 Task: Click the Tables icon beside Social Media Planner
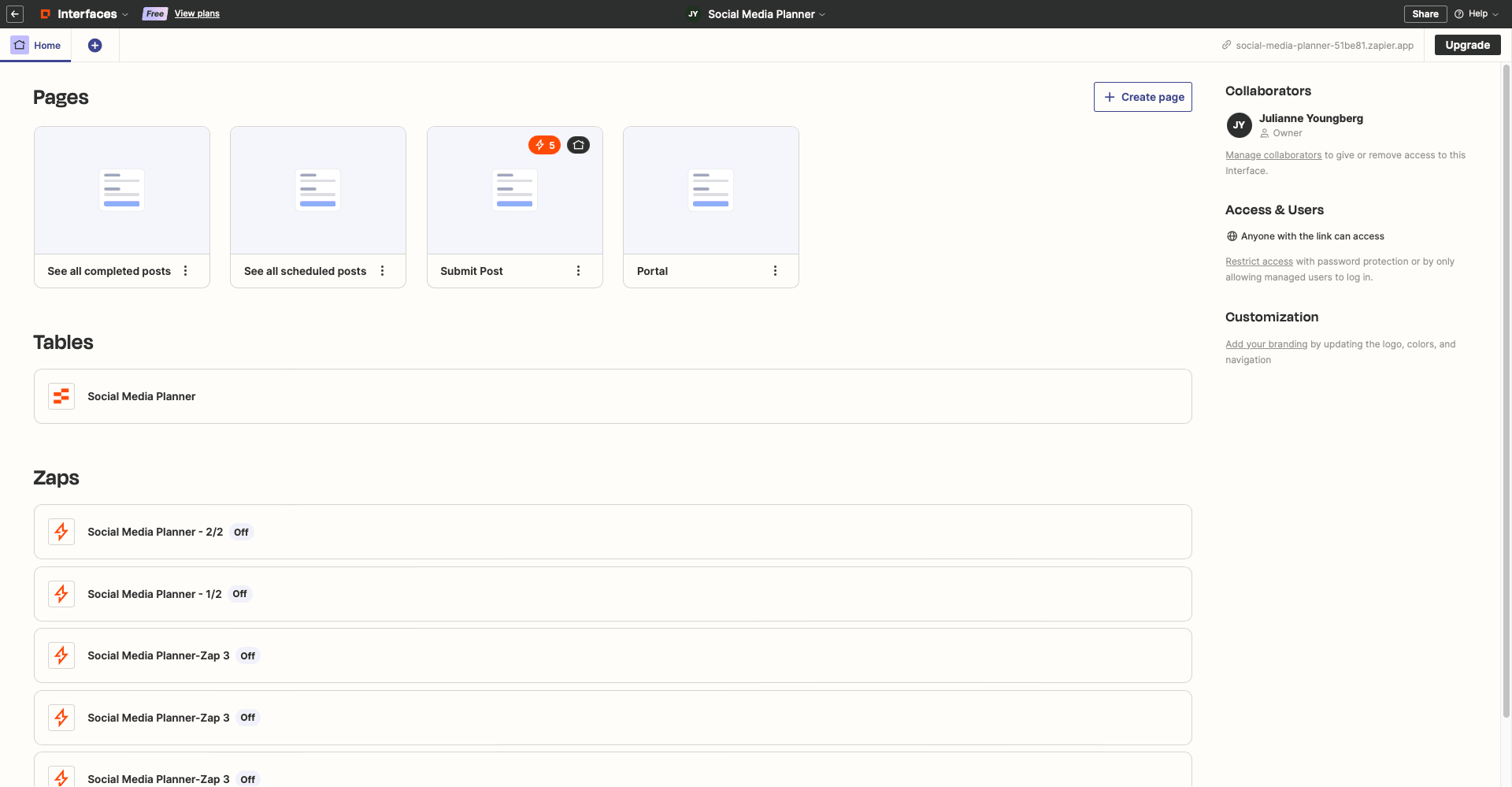pyautogui.click(x=61, y=396)
